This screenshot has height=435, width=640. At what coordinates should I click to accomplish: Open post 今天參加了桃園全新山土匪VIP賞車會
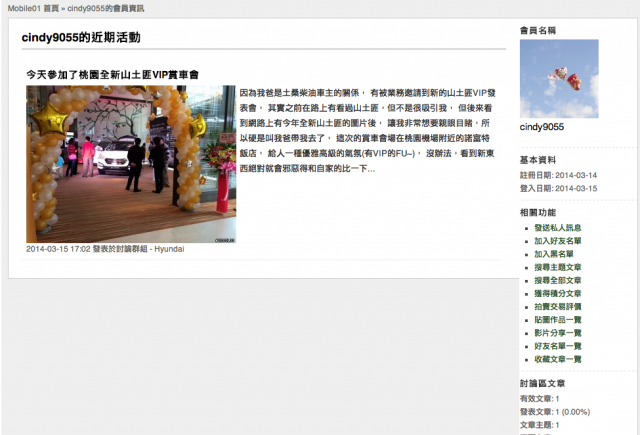click(x=112, y=75)
